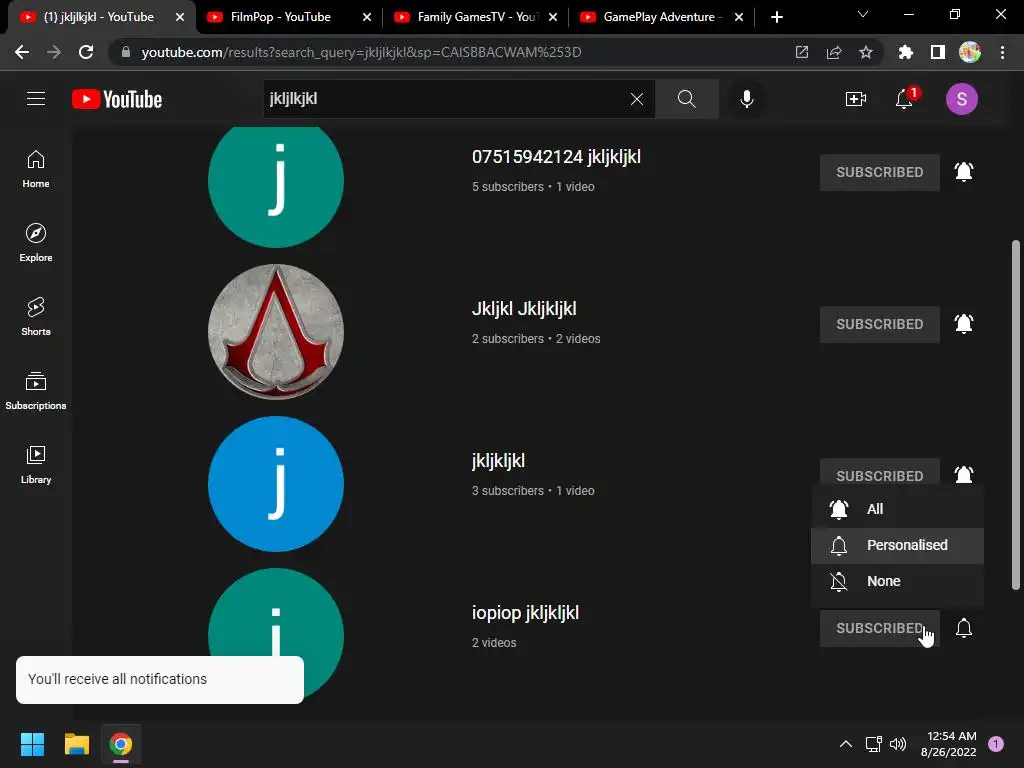
Task: Open the YouTube guide hamburger menu
Action: (x=36, y=99)
